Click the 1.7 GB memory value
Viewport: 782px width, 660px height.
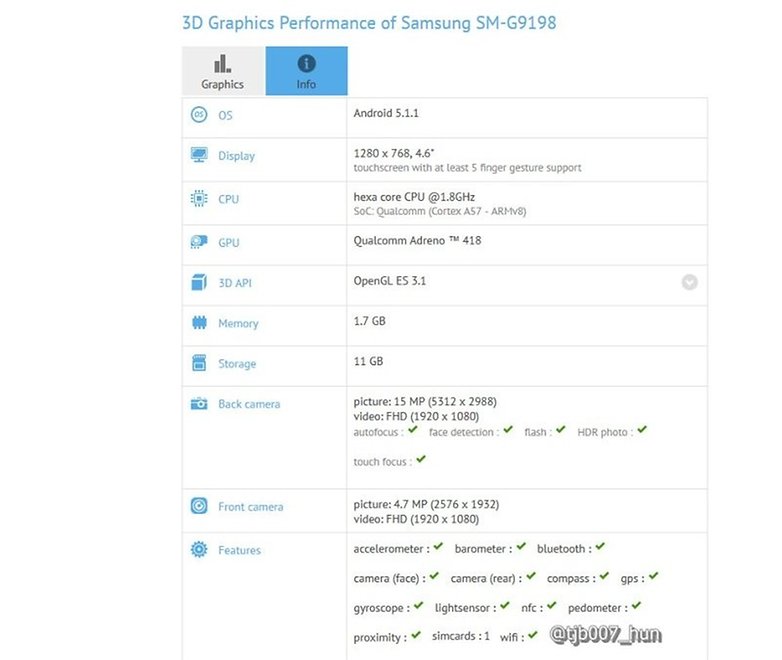coord(370,321)
